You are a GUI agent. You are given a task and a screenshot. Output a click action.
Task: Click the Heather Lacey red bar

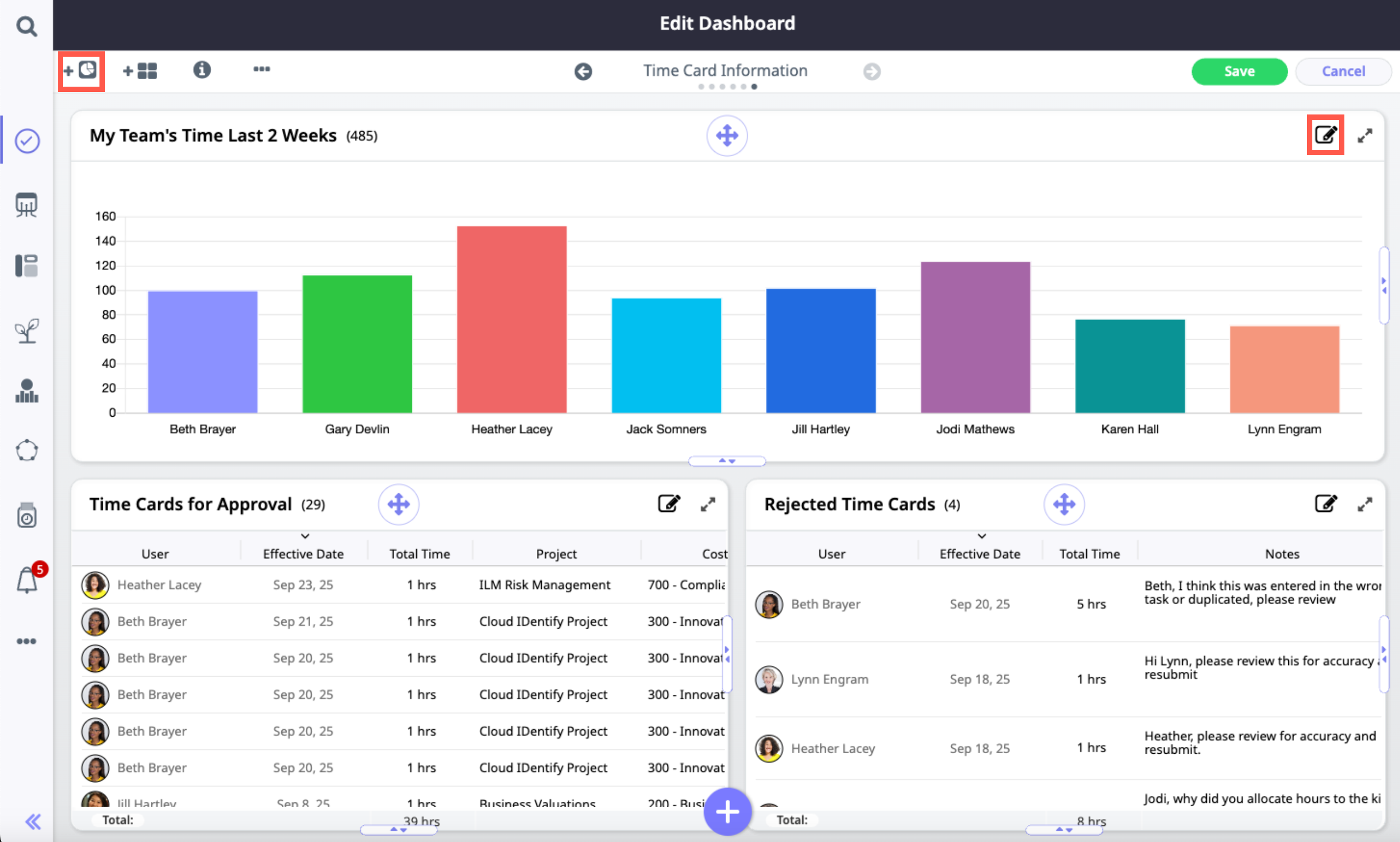tap(511, 319)
